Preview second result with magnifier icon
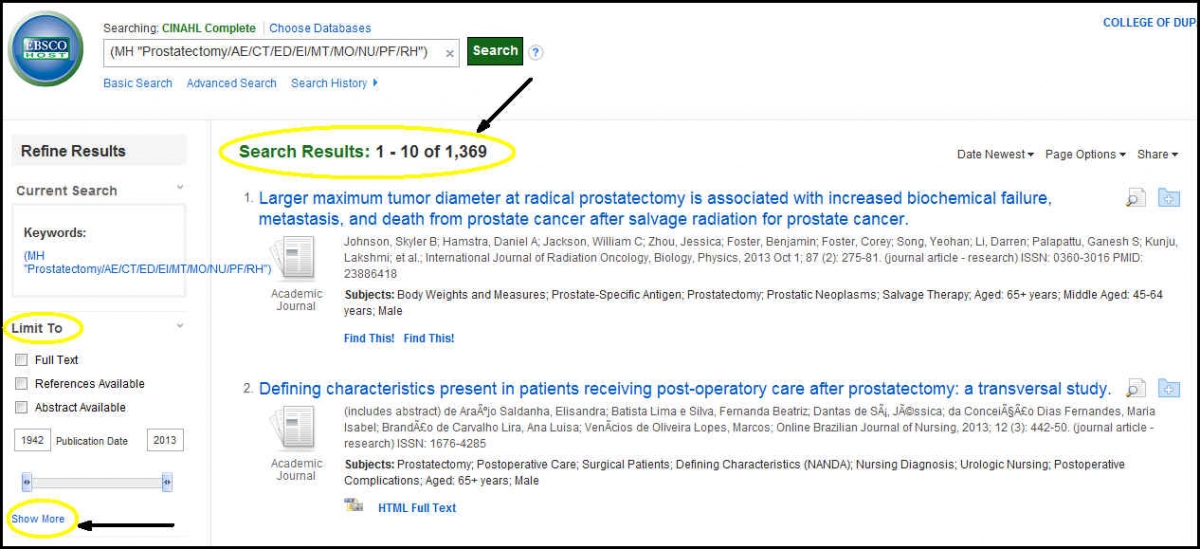 1135,389
